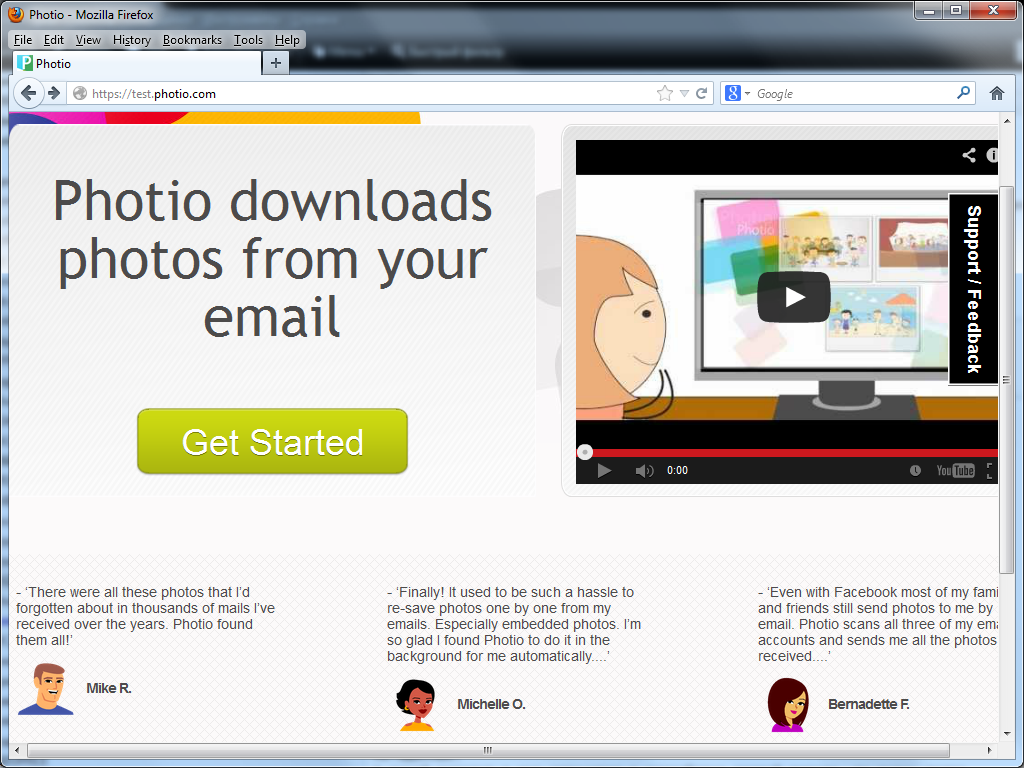Click the headline 'Photio downloads photos from your email'
This screenshot has height=768, width=1024.
click(272, 258)
